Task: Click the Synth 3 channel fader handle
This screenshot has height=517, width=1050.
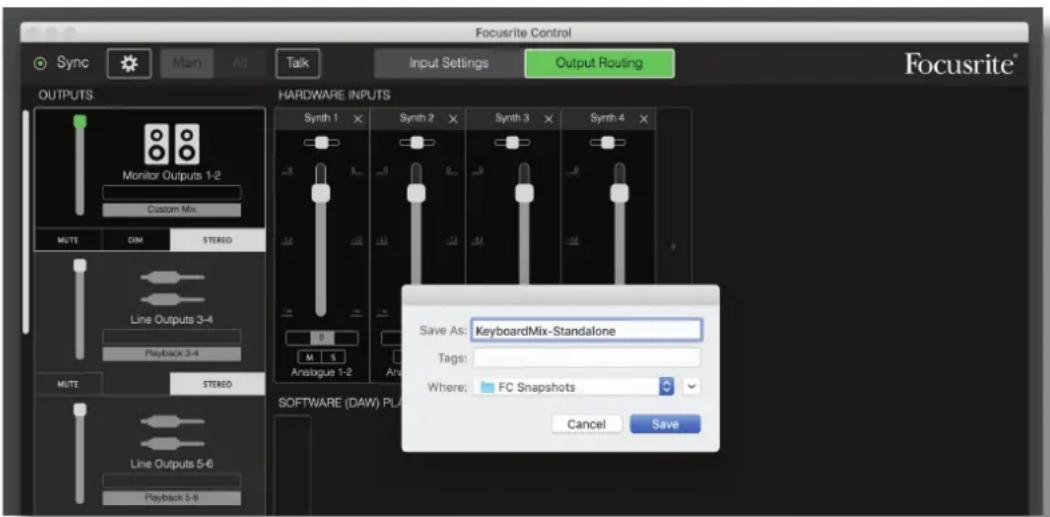Action: (x=524, y=194)
